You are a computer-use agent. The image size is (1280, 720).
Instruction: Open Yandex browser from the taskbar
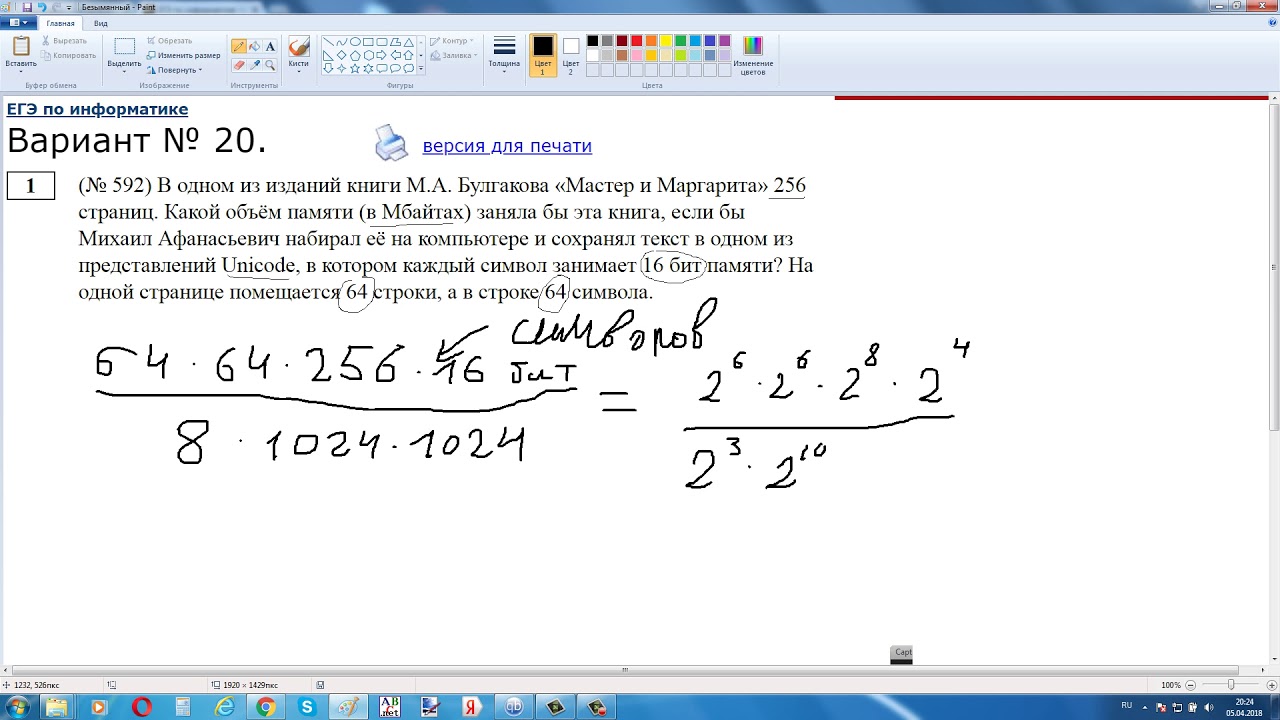[472, 707]
